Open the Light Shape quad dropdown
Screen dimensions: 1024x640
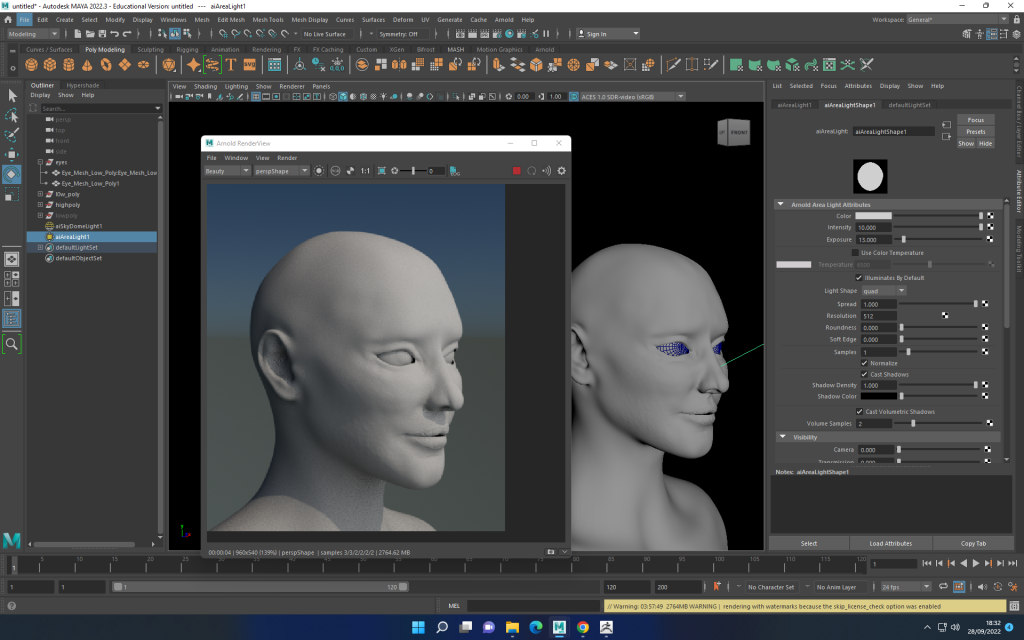[884, 291]
